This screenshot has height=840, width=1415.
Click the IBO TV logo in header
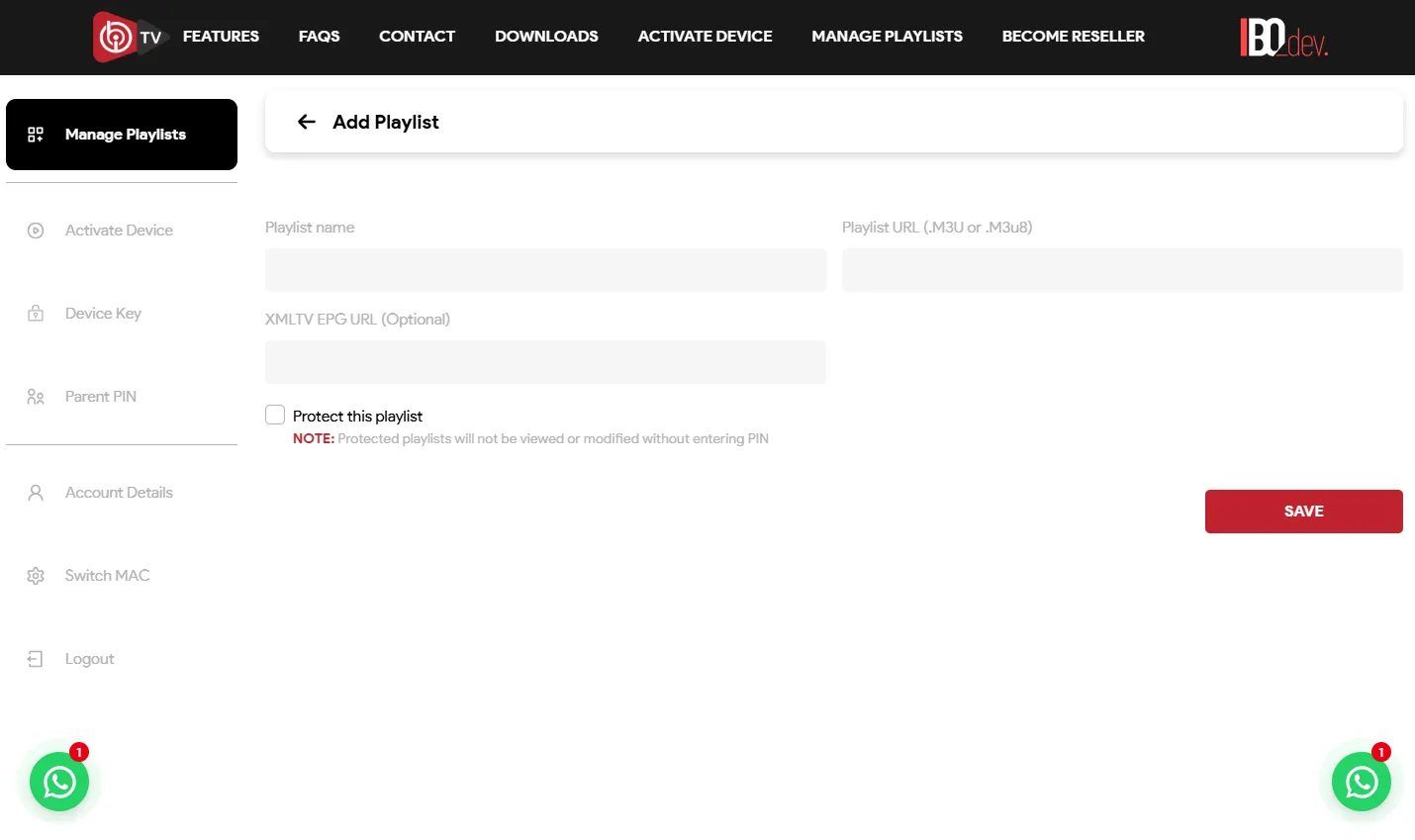click(129, 36)
